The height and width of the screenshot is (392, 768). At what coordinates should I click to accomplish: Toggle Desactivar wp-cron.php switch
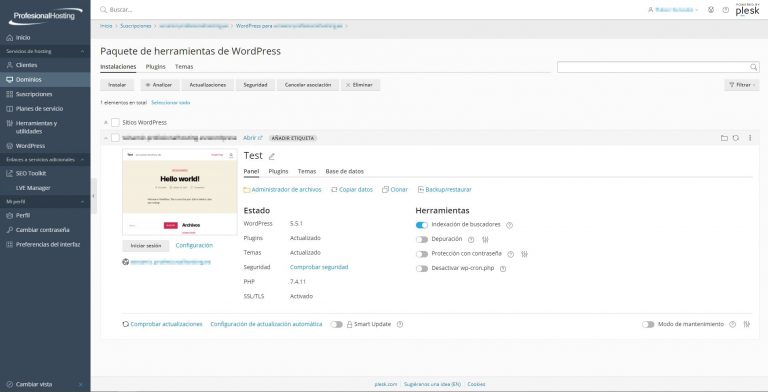pos(422,269)
